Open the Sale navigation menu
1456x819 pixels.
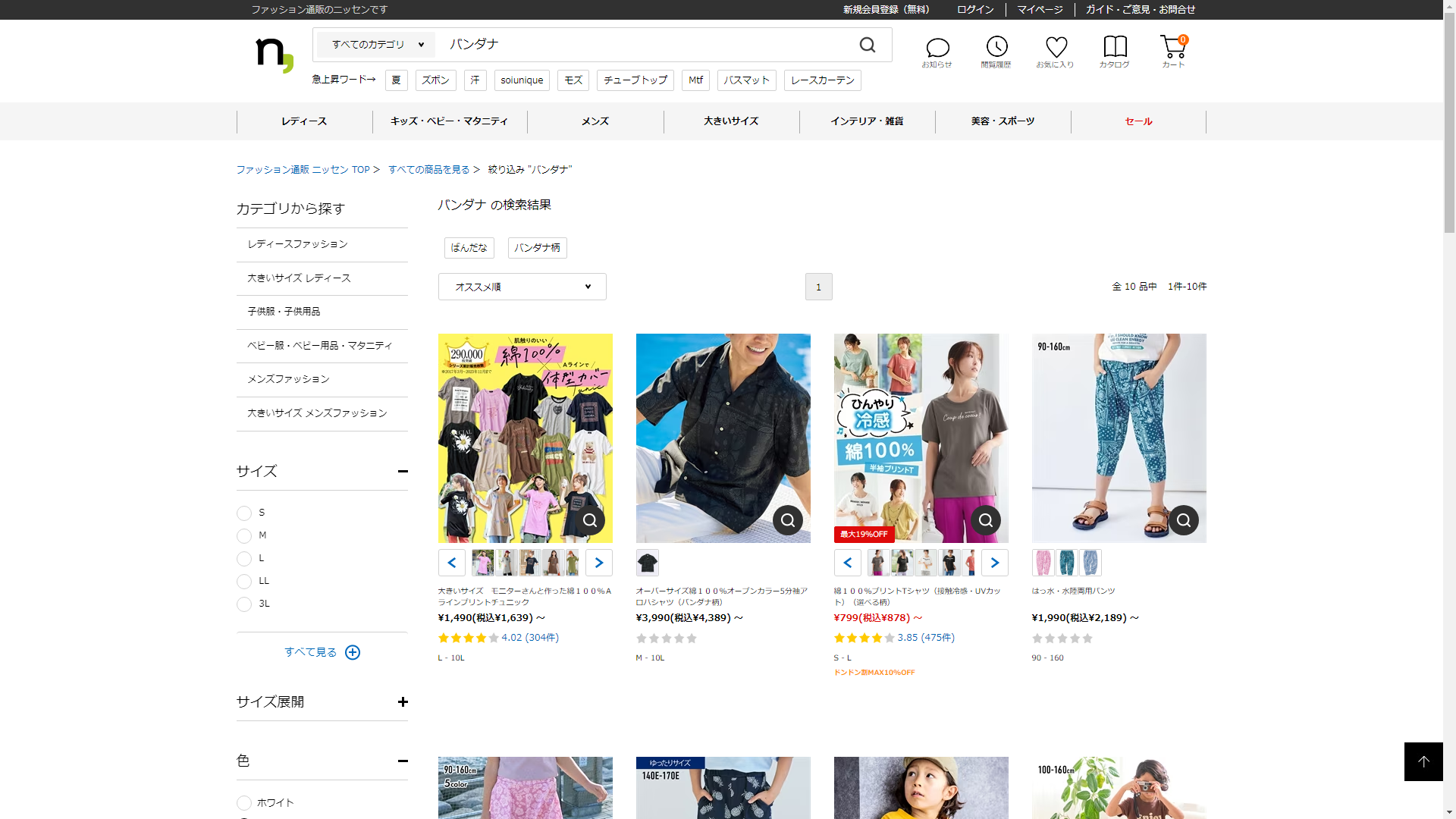click(1138, 121)
